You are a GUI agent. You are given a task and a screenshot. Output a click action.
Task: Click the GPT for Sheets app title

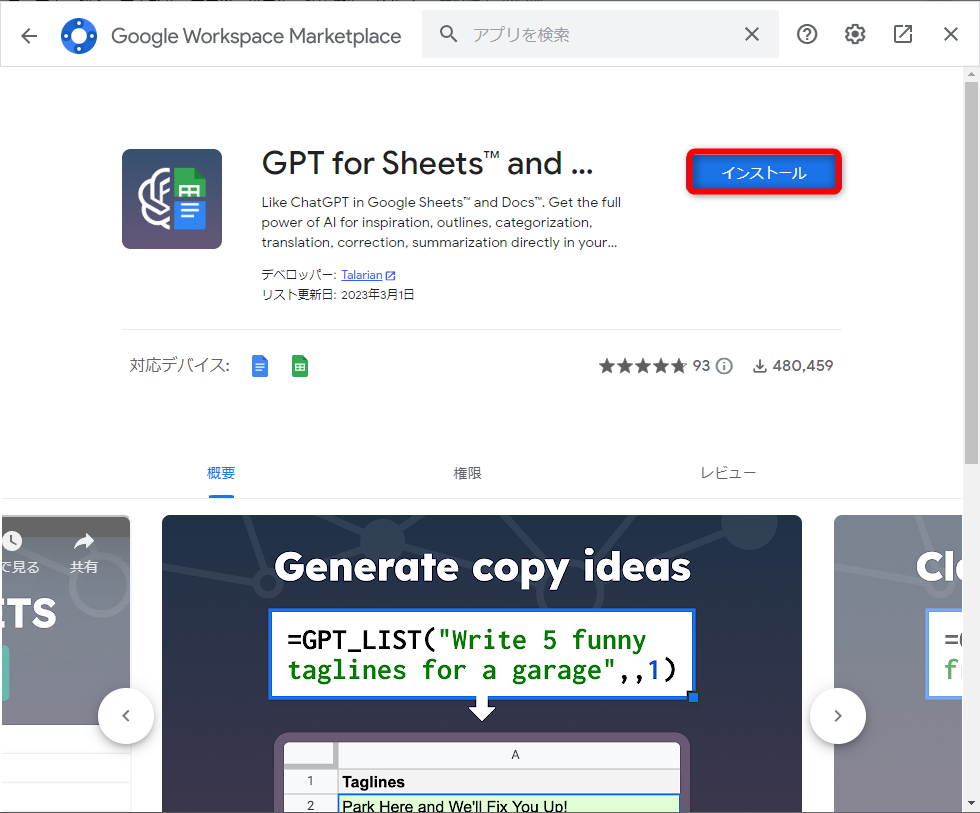coord(427,163)
